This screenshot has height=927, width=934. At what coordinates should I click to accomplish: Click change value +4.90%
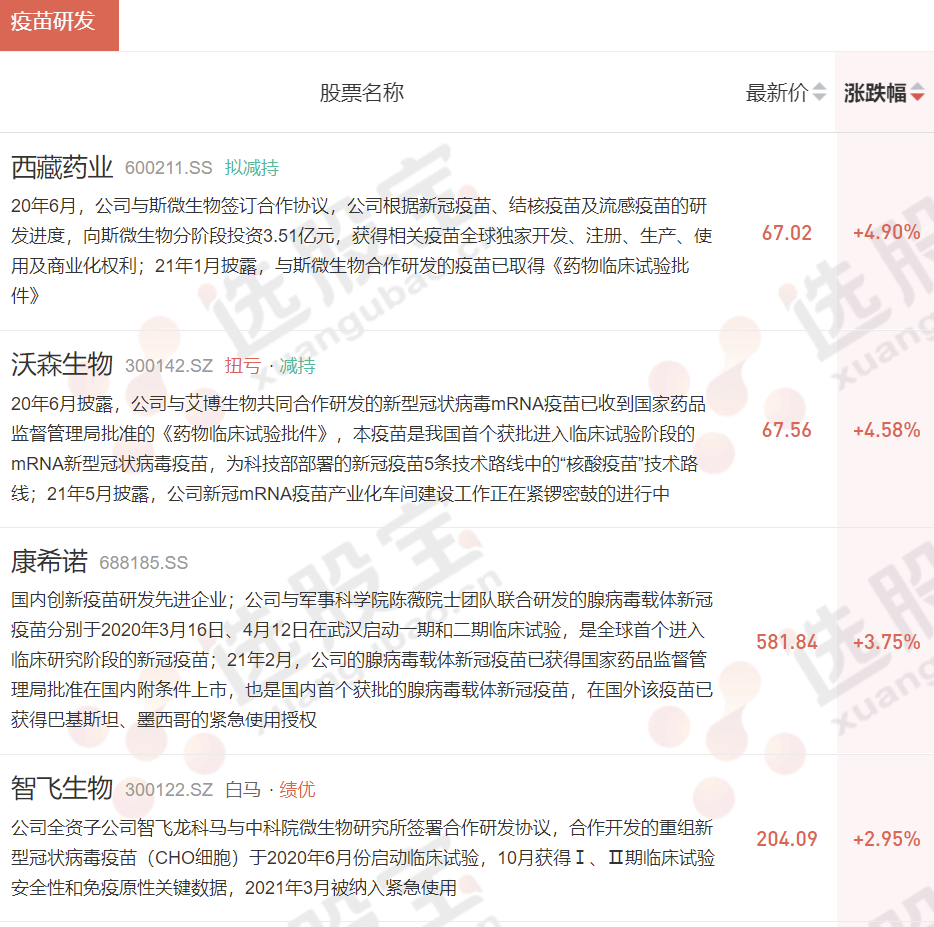point(886,232)
